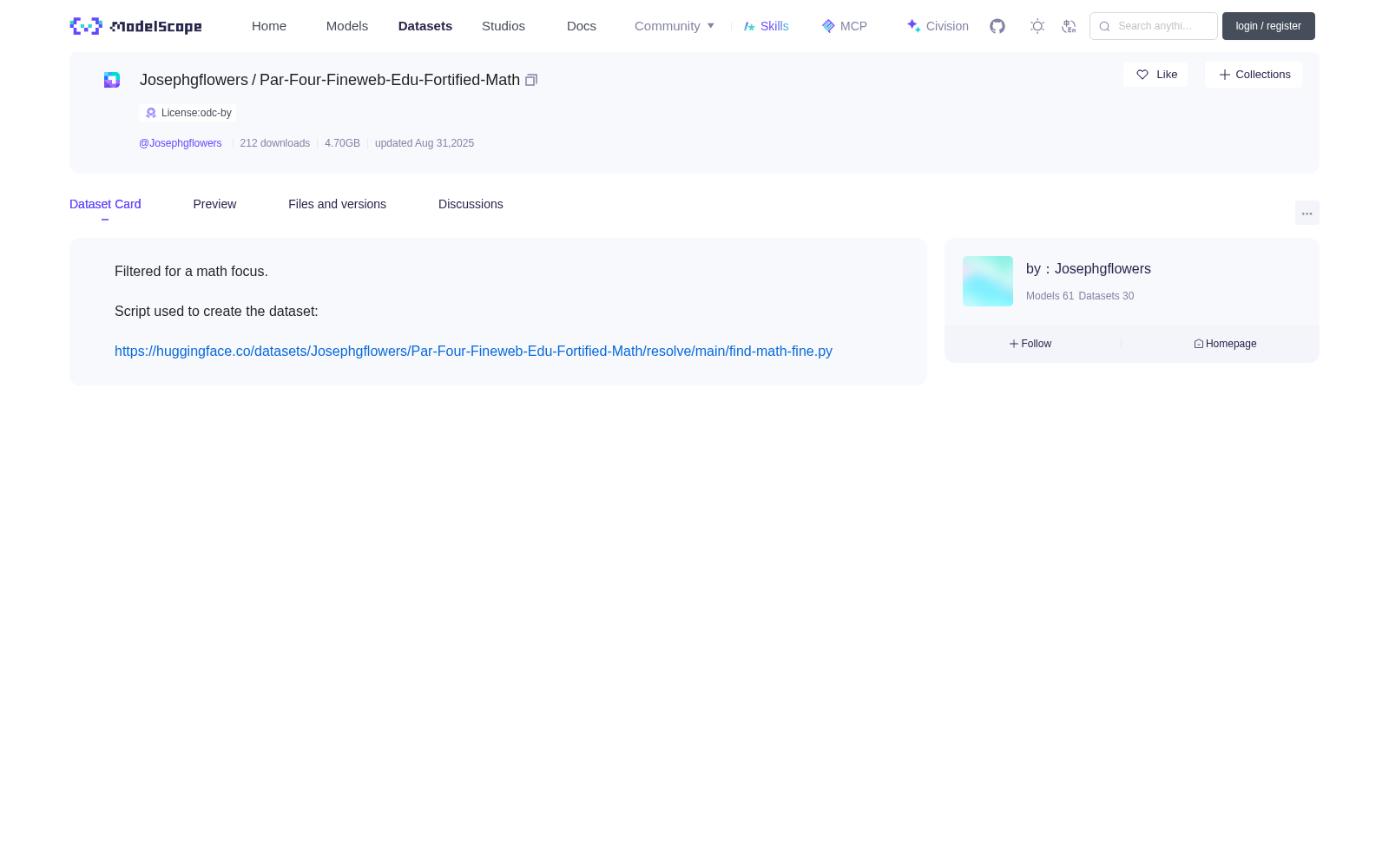Click the search magnifier icon
The height and width of the screenshot is (868, 1389).
1104,26
